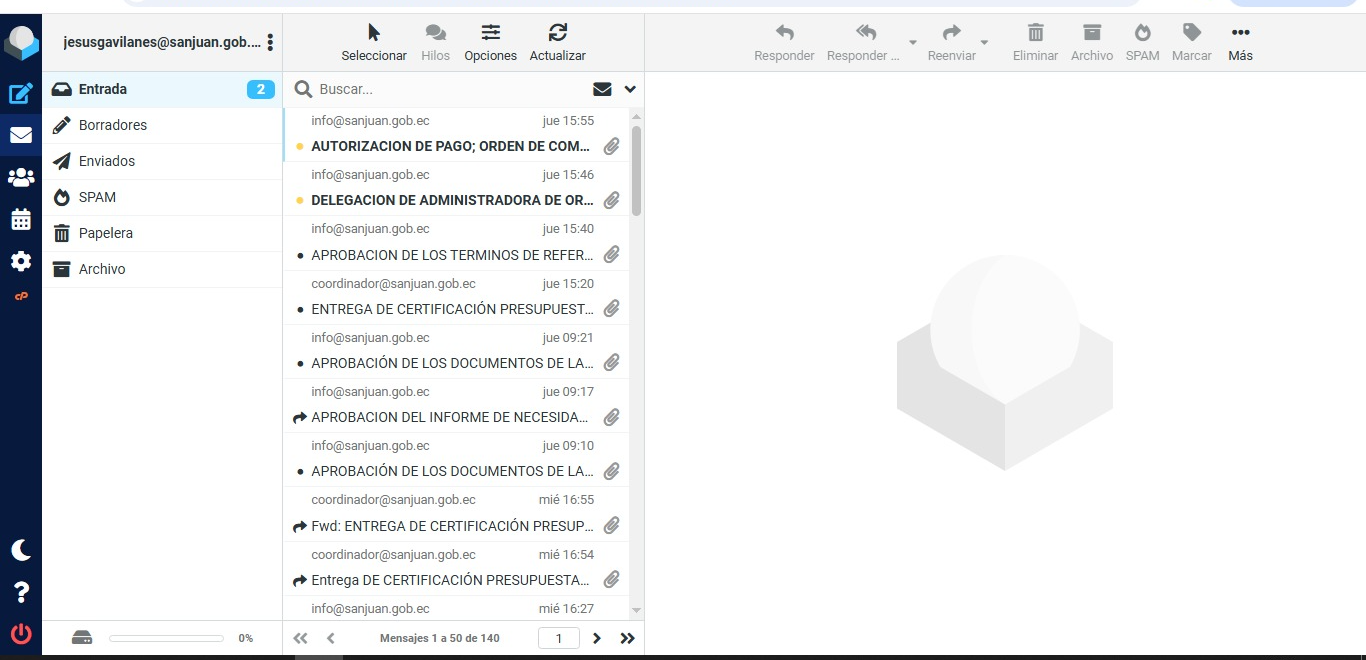Open Settings gear in left sidebar
This screenshot has height=660, width=1366.
click(x=21, y=262)
